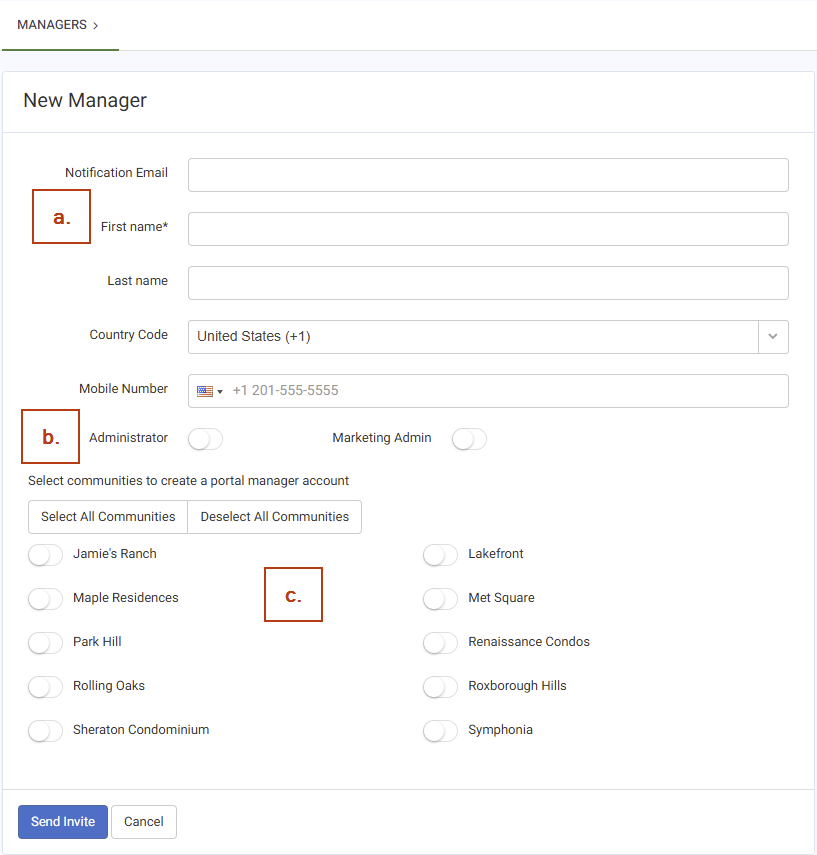
Task: Click into the First name field
Action: [x=488, y=229]
